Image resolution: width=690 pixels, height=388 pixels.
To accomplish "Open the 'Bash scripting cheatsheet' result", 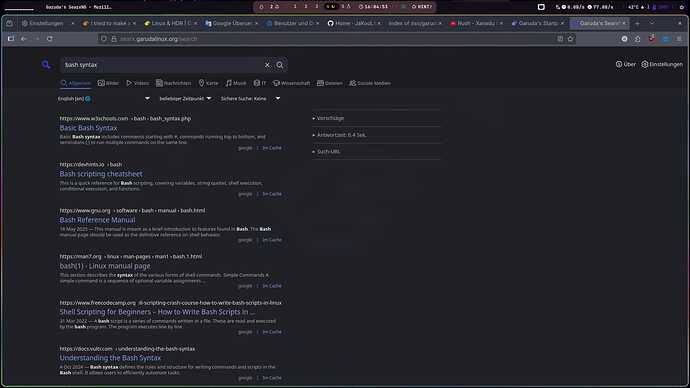I will pyautogui.click(x=101, y=174).
